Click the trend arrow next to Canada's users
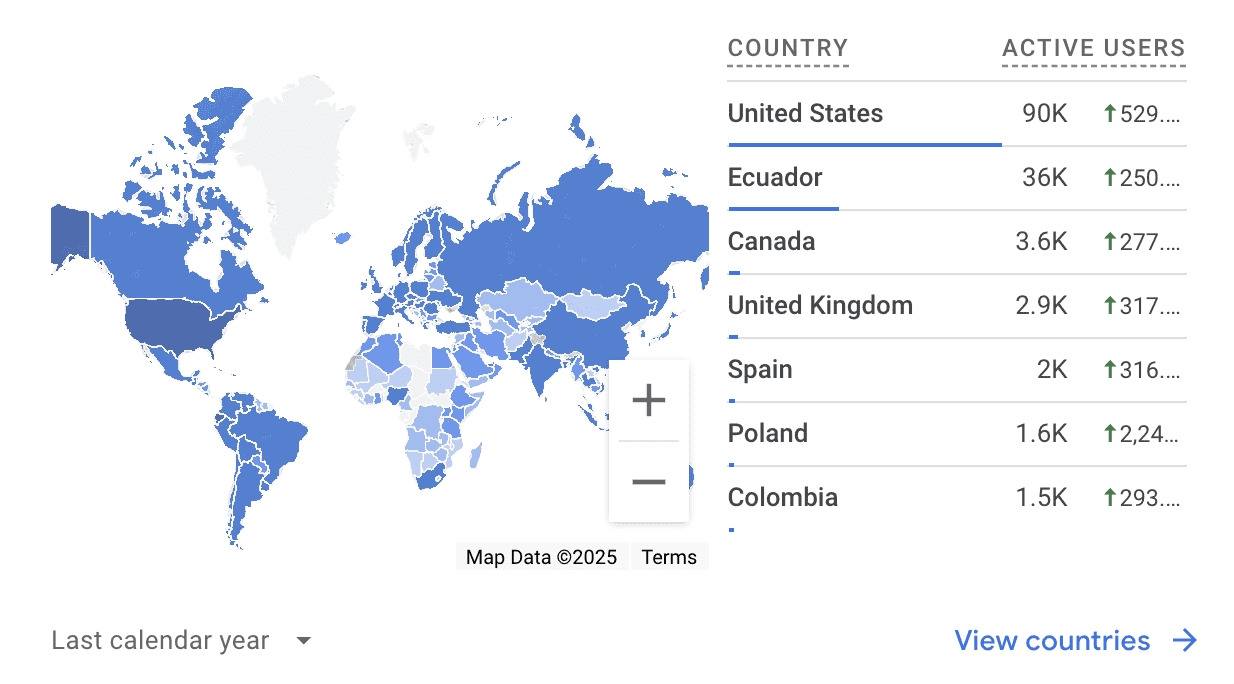1234x684 pixels. pyautogui.click(x=1108, y=241)
